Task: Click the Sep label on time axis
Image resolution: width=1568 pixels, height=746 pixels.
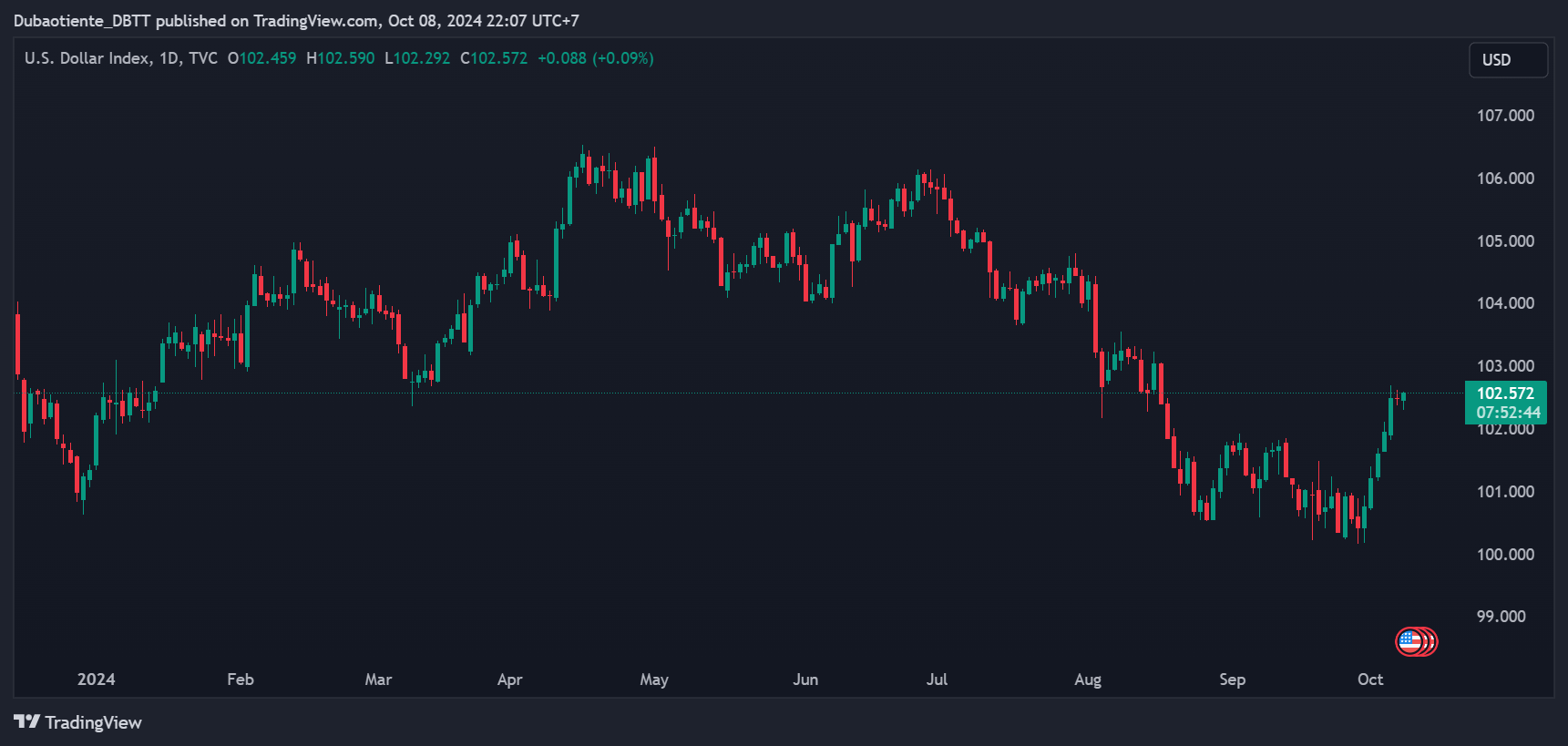Action: tap(1232, 680)
